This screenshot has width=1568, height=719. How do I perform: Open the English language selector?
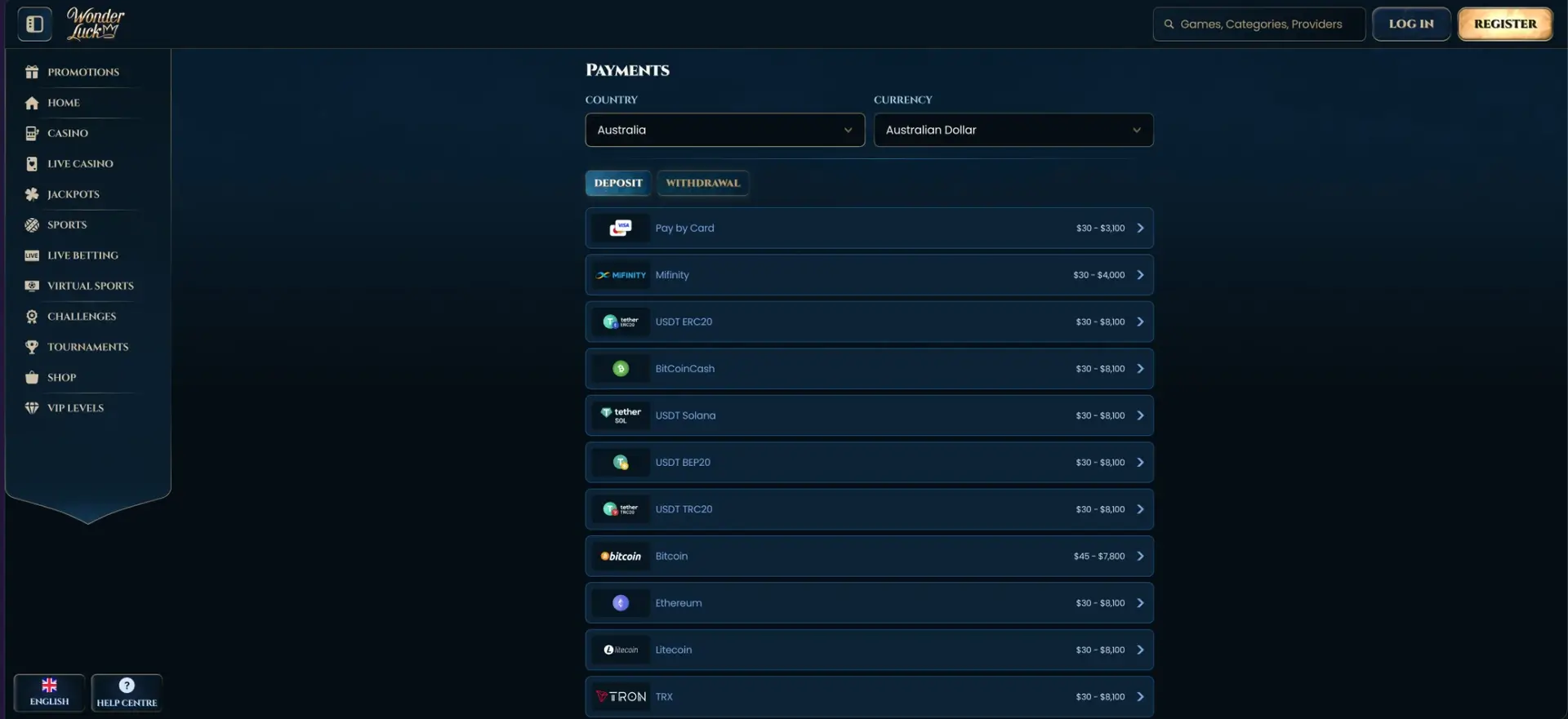49,693
